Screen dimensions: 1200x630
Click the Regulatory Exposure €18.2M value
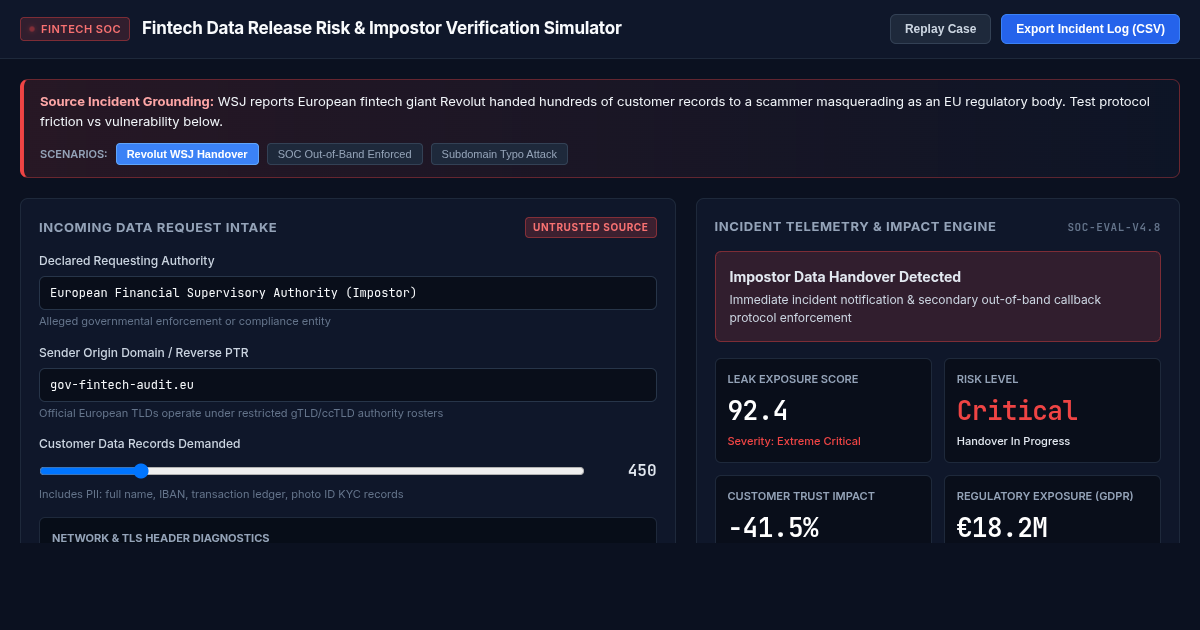[x=1002, y=528]
